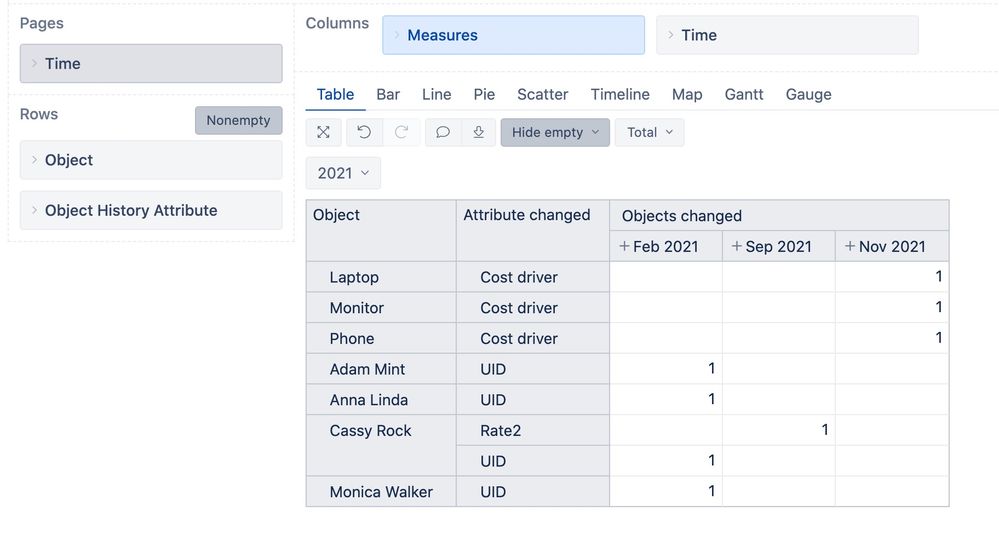999x552 pixels.
Task: Expand Feb 2021 column with plus icon
Action: [624, 246]
